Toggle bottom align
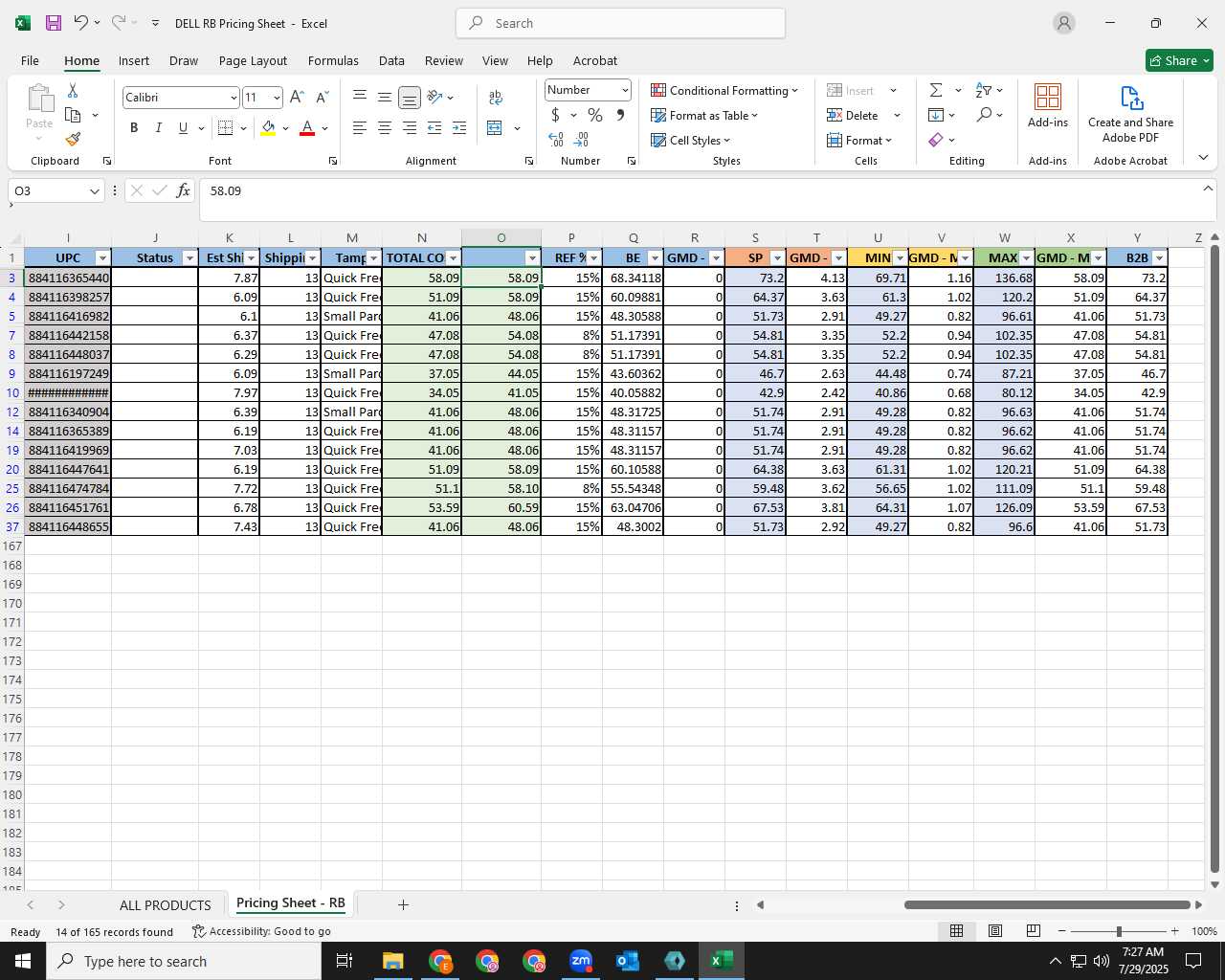 point(410,98)
